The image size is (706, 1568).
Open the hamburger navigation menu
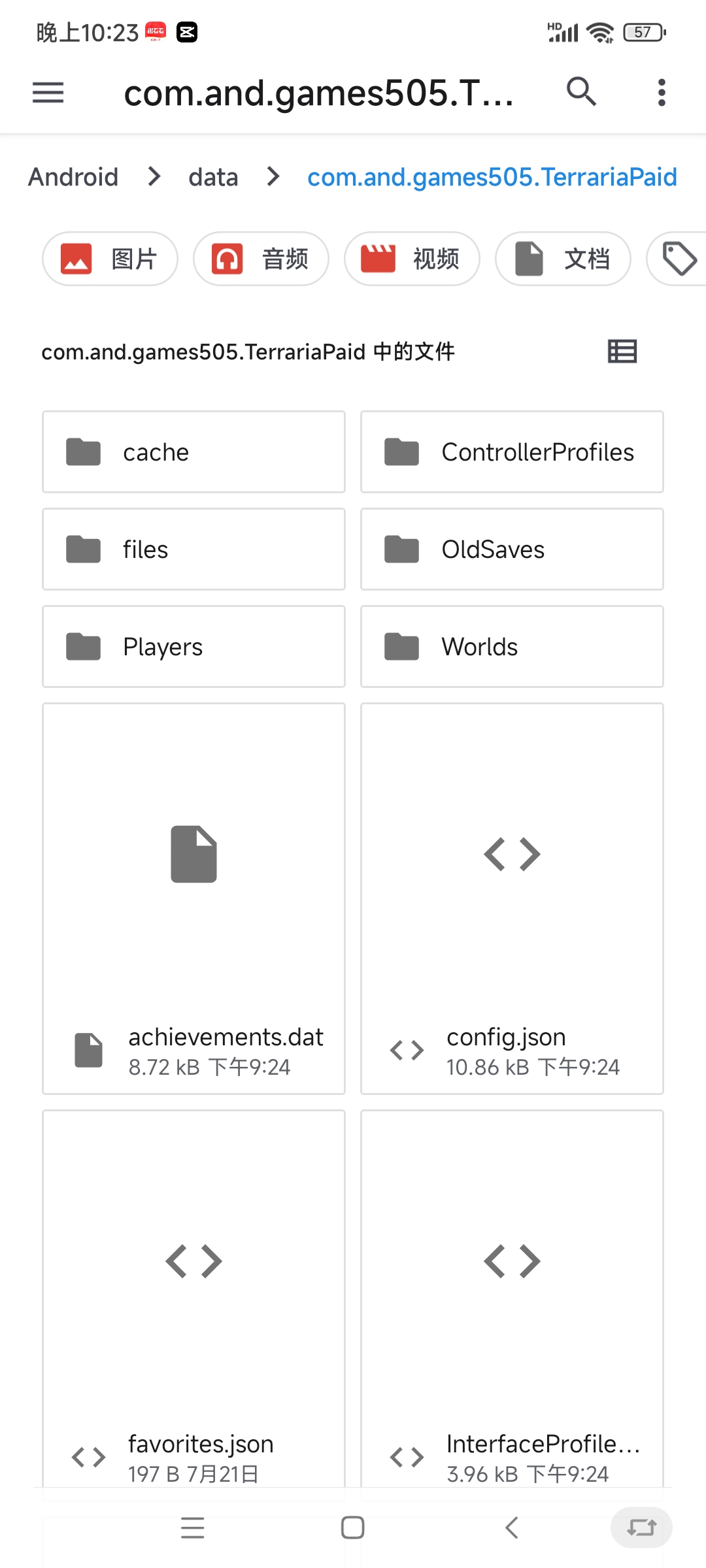pyautogui.click(x=48, y=92)
